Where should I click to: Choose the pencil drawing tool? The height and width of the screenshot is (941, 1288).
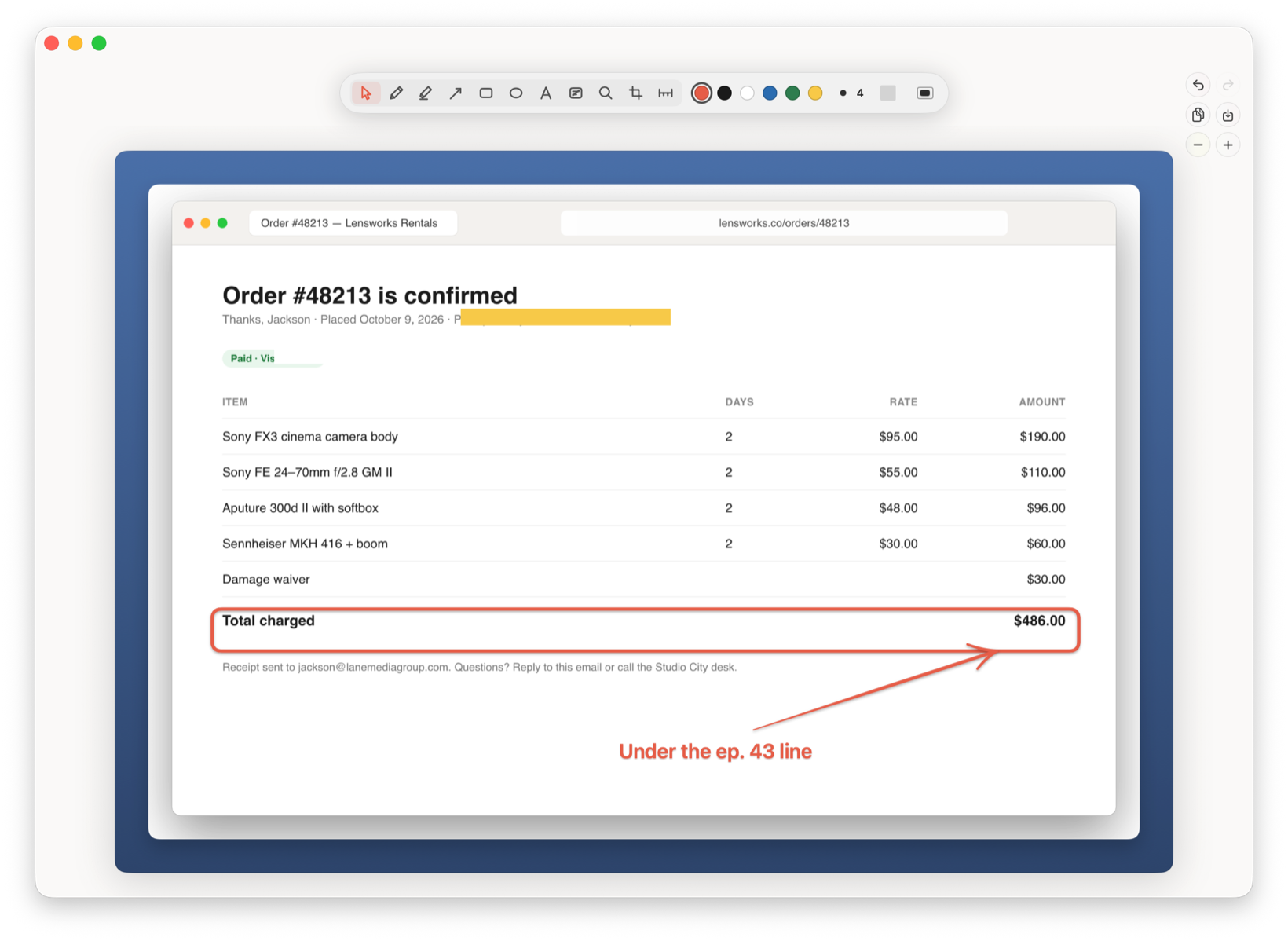[396, 93]
